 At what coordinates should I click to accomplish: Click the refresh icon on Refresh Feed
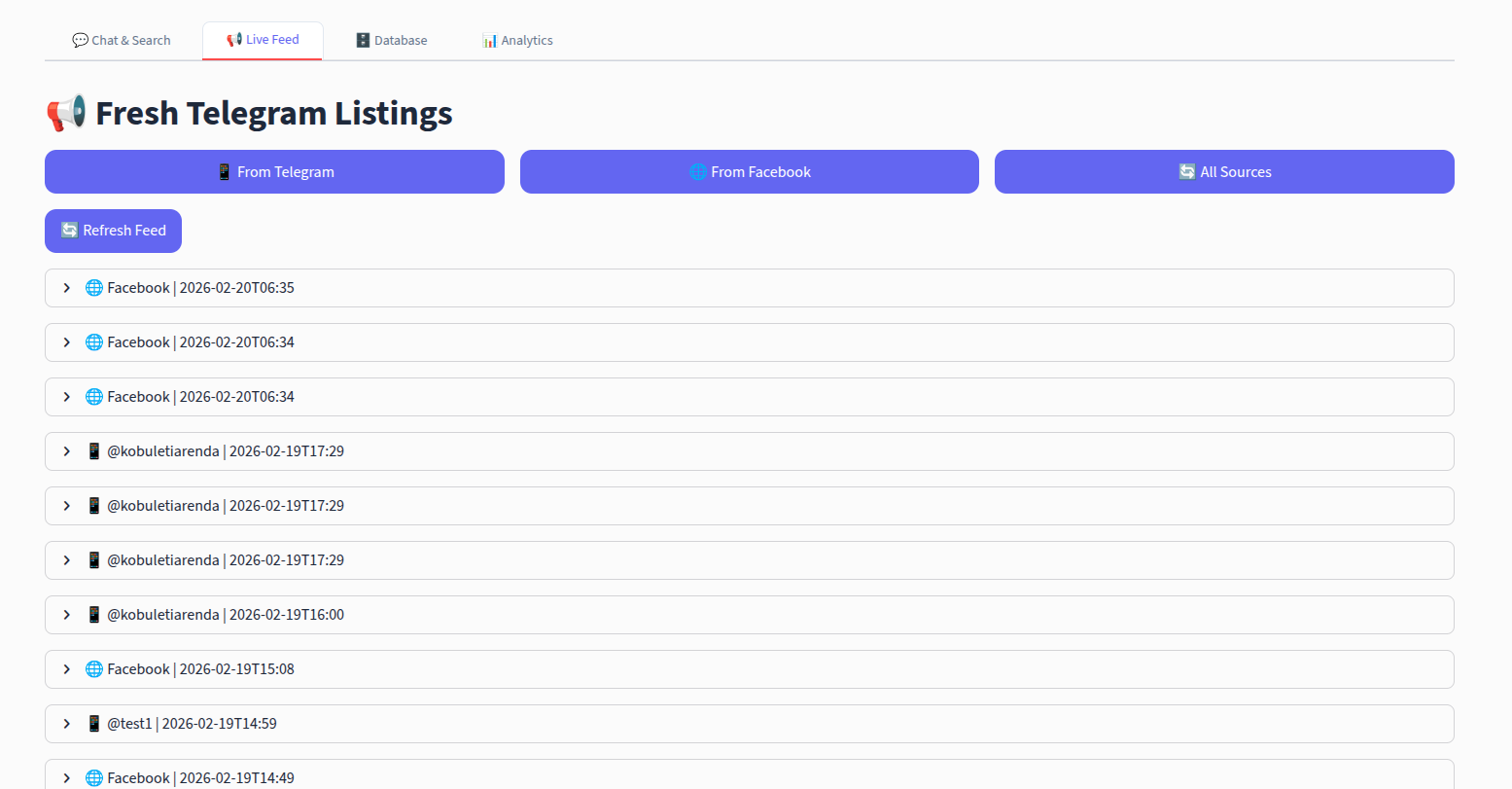tap(70, 231)
